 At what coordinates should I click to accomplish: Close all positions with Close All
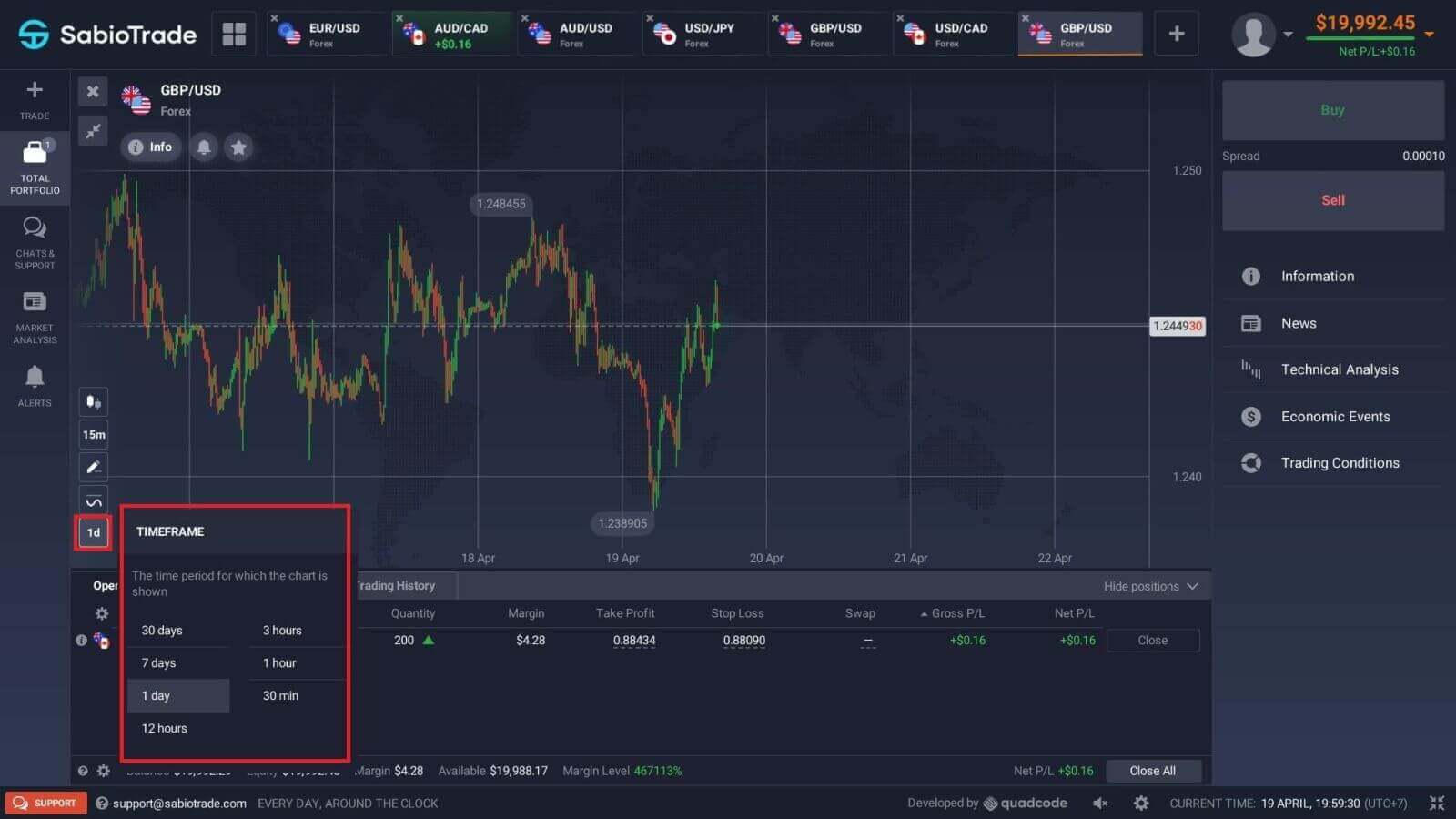click(x=1153, y=770)
